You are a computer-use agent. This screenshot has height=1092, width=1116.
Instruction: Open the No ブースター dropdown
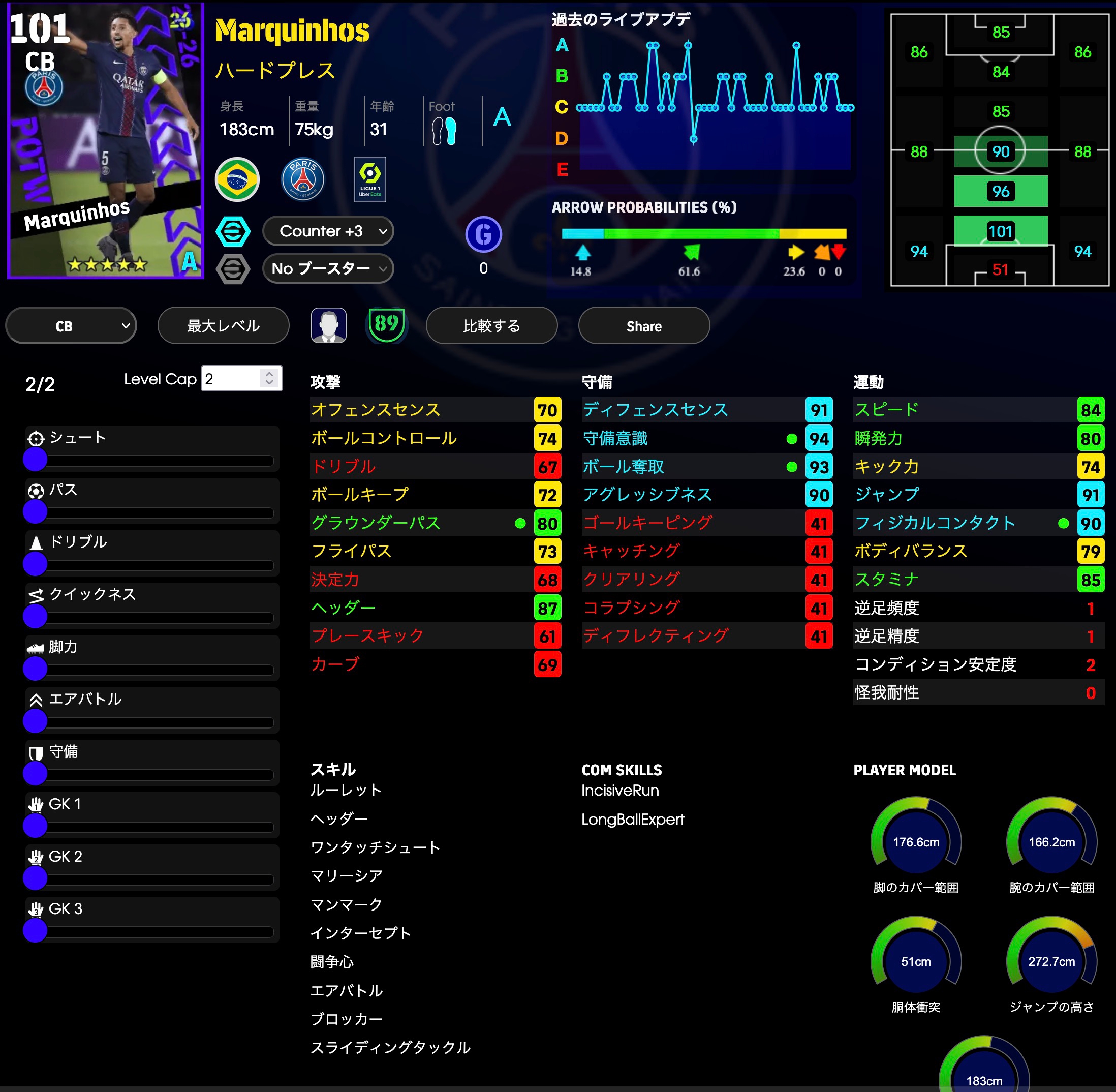click(x=328, y=268)
